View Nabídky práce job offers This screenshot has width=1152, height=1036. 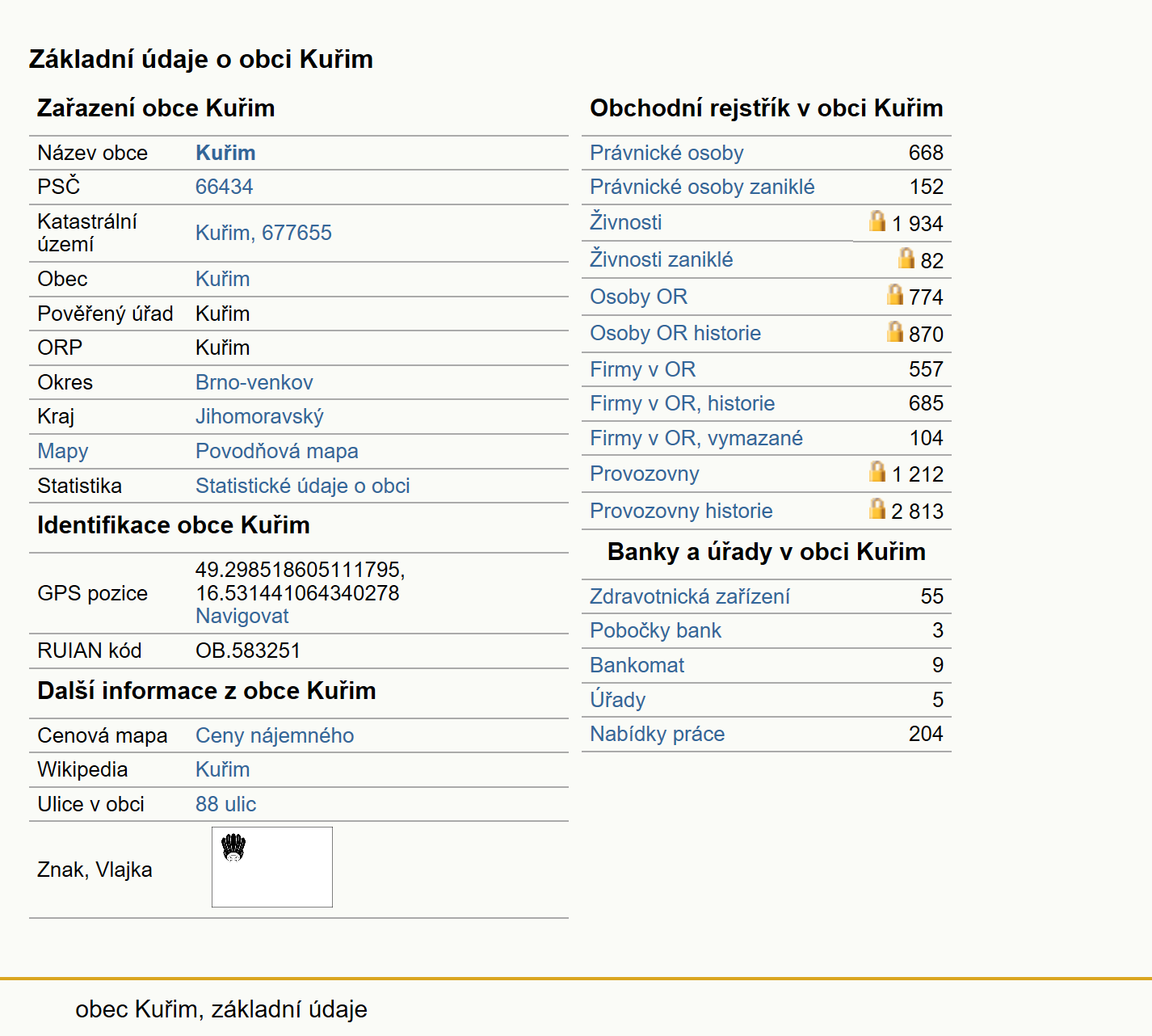tap(658, 734)
